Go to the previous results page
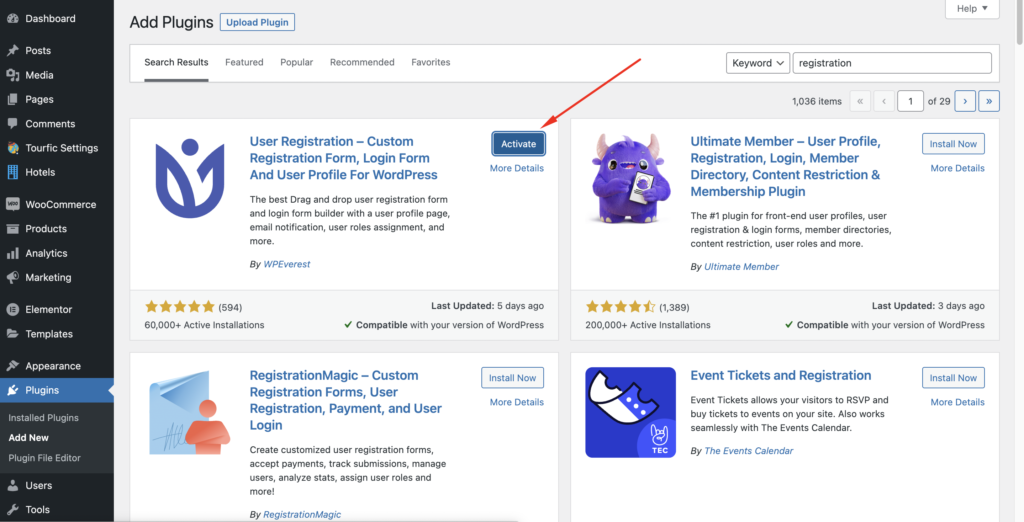Screen dimensions: 1024x522 point(884,101)
